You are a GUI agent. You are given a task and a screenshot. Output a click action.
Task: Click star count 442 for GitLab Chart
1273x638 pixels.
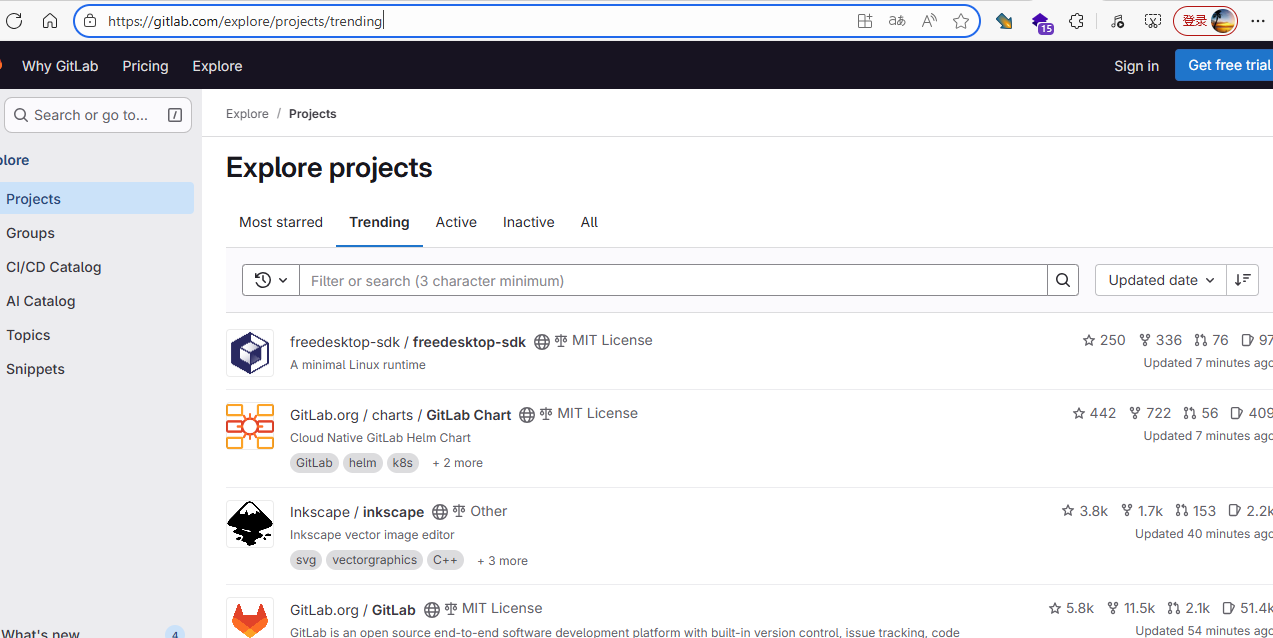pyautogui.click(x=1094, y=413)
